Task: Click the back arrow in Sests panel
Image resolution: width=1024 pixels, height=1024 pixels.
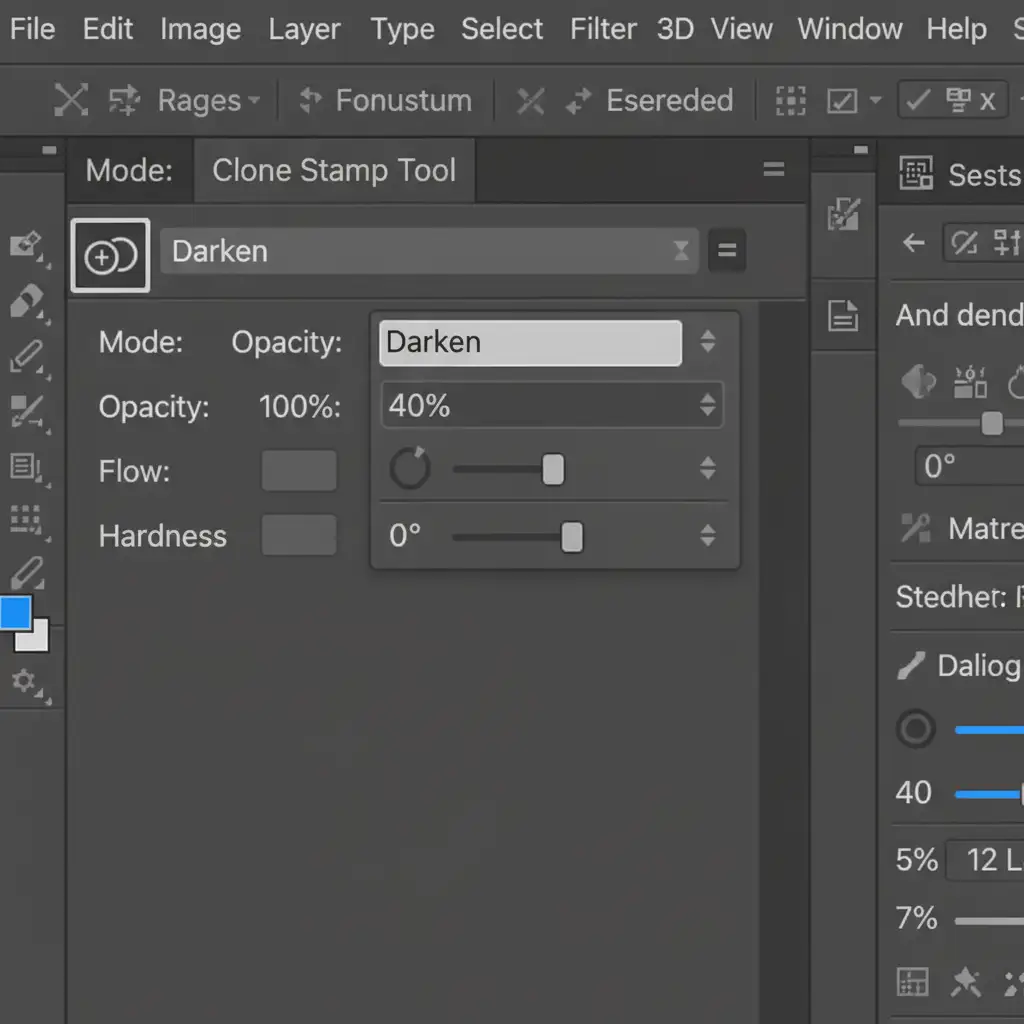Action: coord(913,243)
